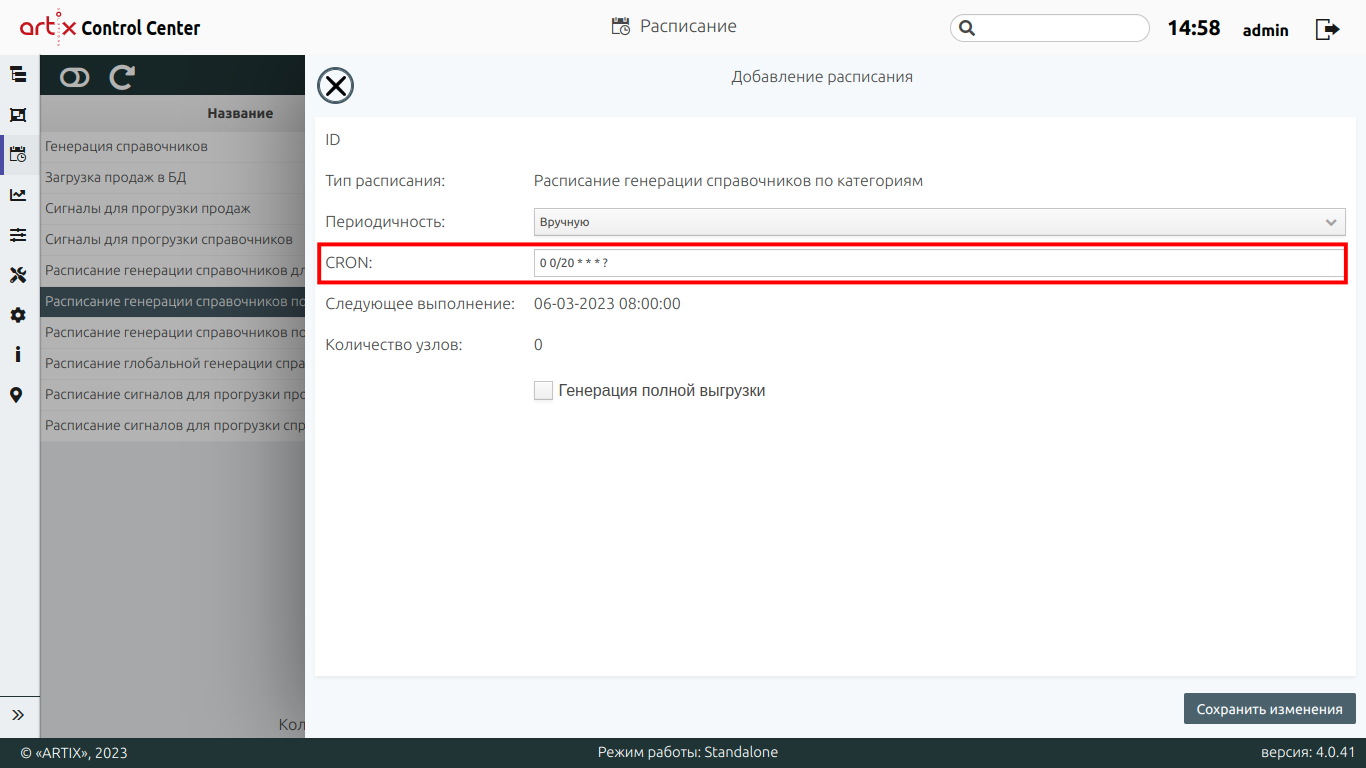Open the sliders configuration sidebar icon

(18, 235)
